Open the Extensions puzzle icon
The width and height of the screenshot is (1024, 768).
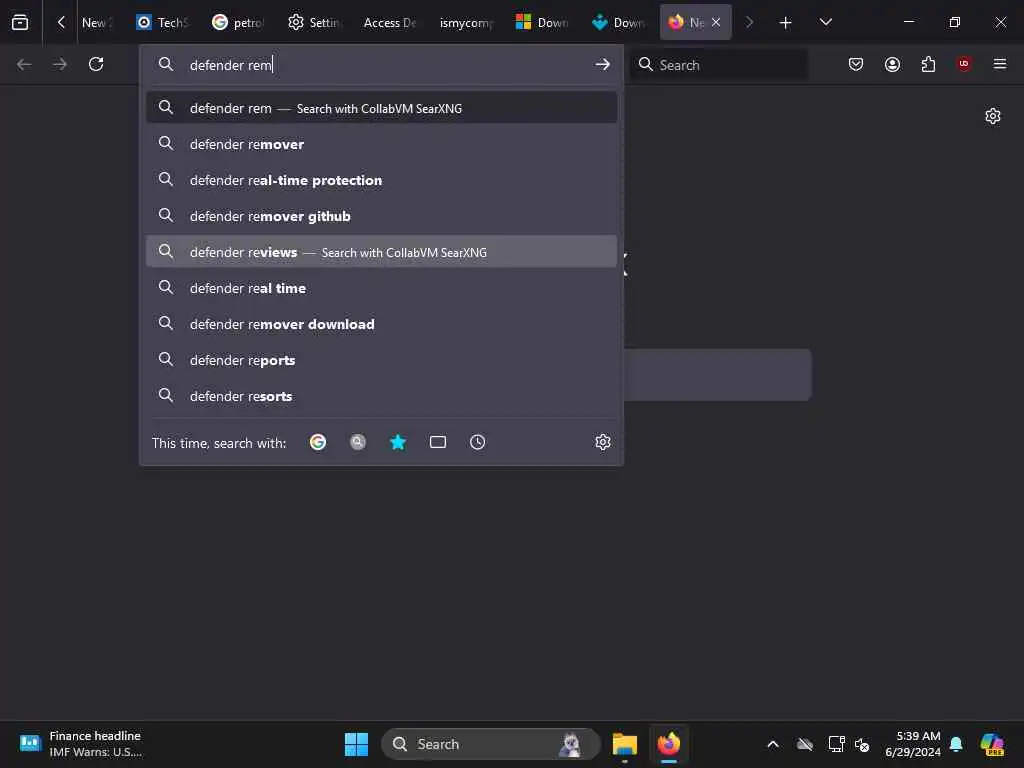(928, 64)
